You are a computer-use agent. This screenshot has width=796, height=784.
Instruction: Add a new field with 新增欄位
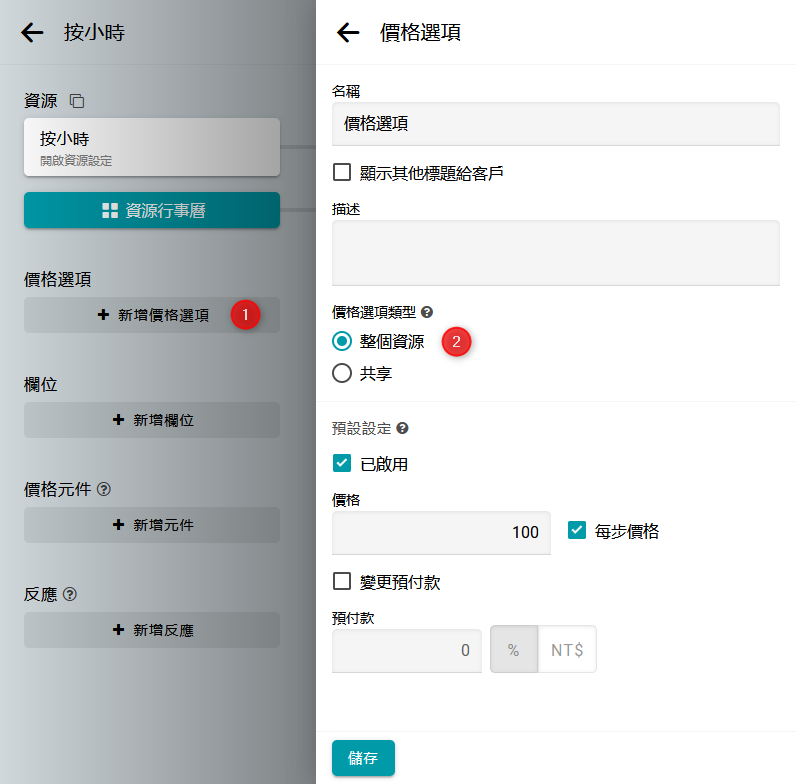coord(152,420)
